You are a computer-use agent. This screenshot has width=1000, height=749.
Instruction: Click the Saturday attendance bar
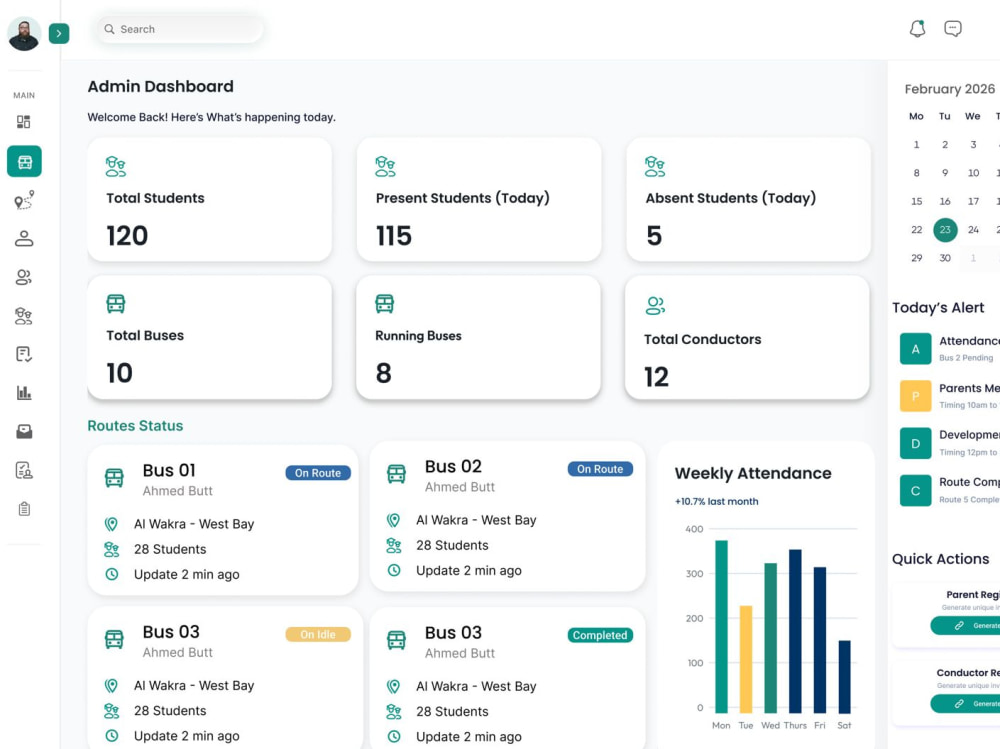[844, 676]
